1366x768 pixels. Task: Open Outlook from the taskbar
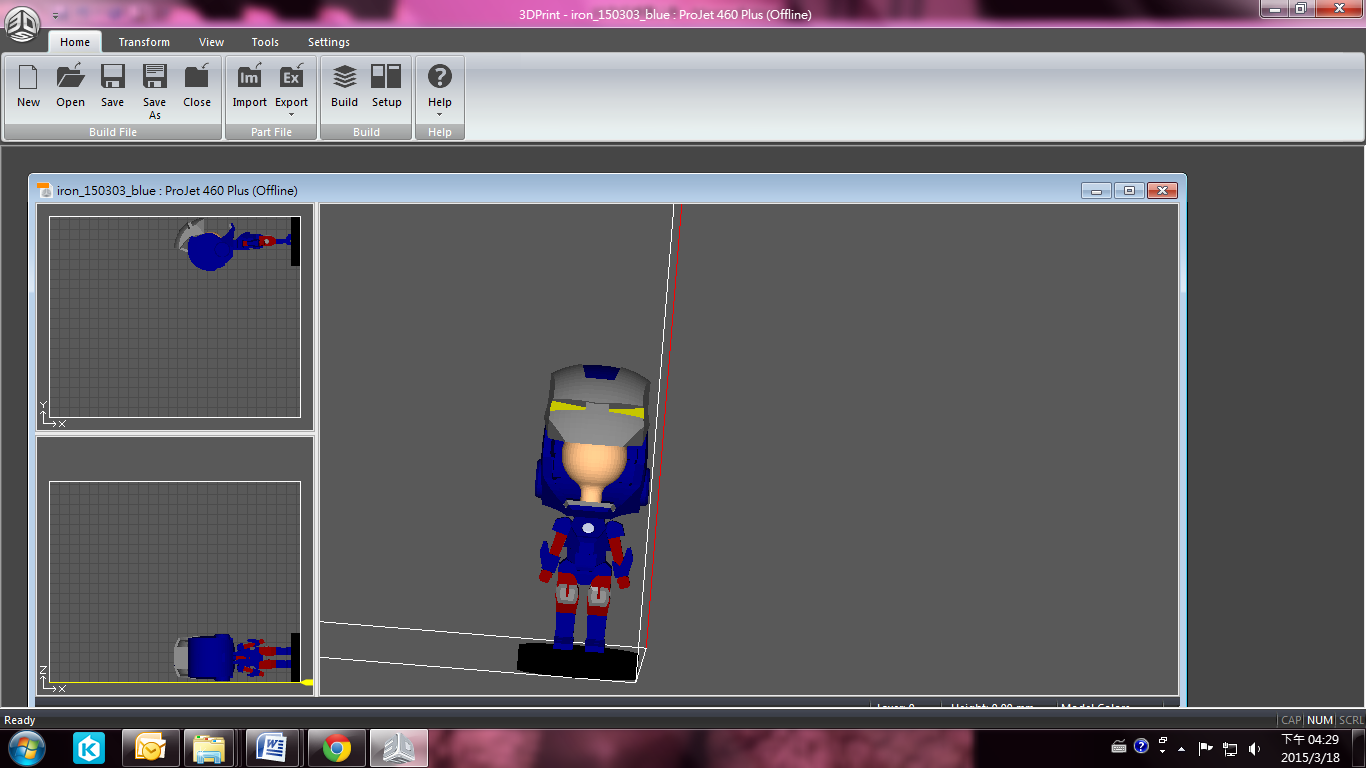(x=151, y=748)
